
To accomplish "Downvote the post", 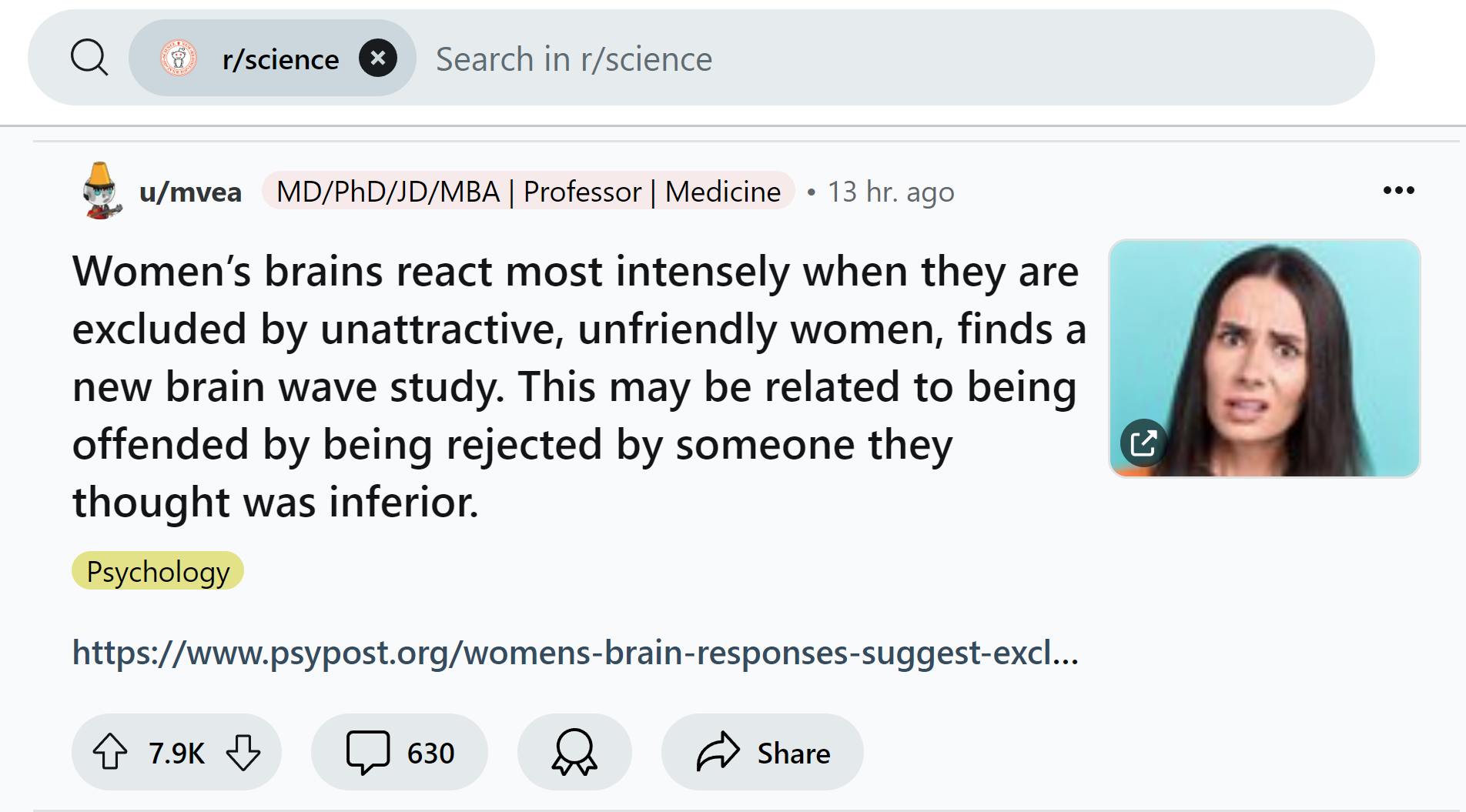I will [243, 752].
